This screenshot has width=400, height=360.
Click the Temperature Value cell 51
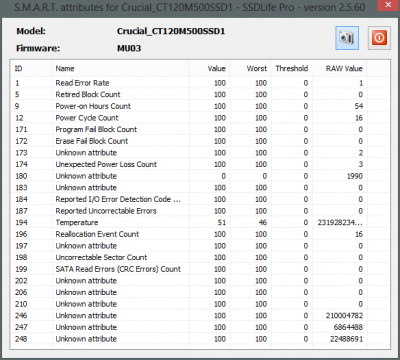(x=222, y=222)
